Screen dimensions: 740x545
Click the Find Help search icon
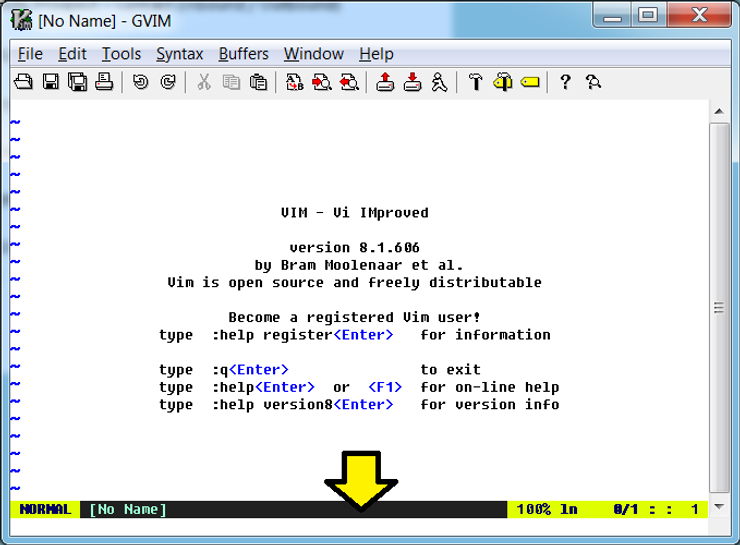[593, 82]
